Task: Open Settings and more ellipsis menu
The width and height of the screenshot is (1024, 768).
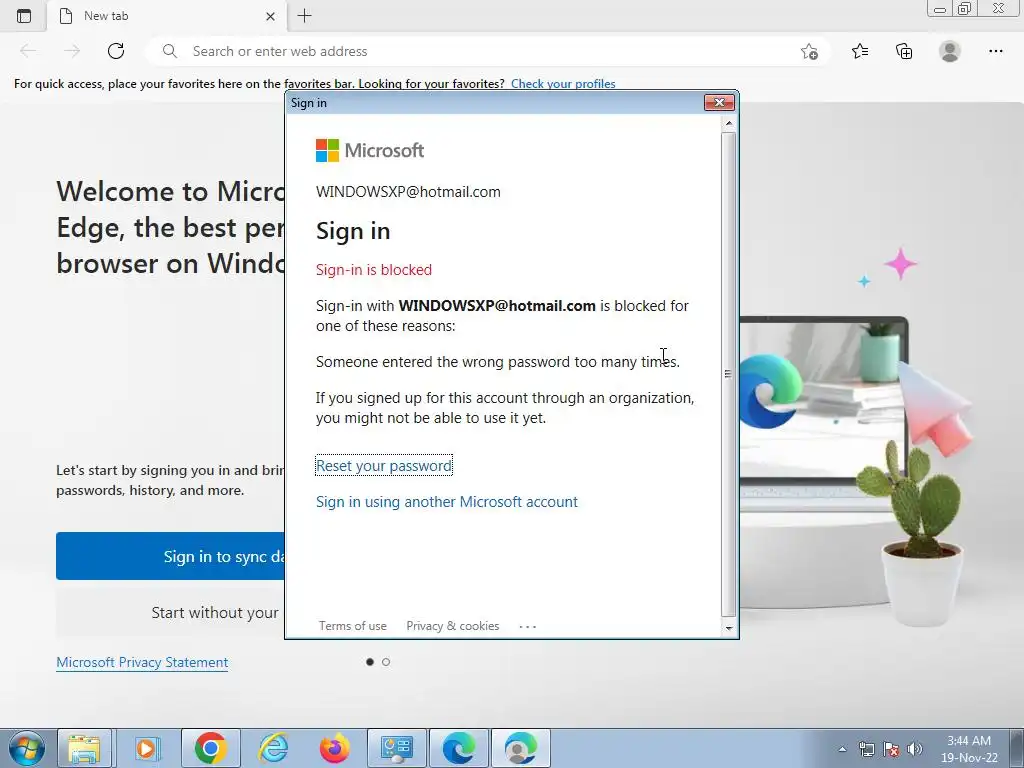Action: click(995, 51)
